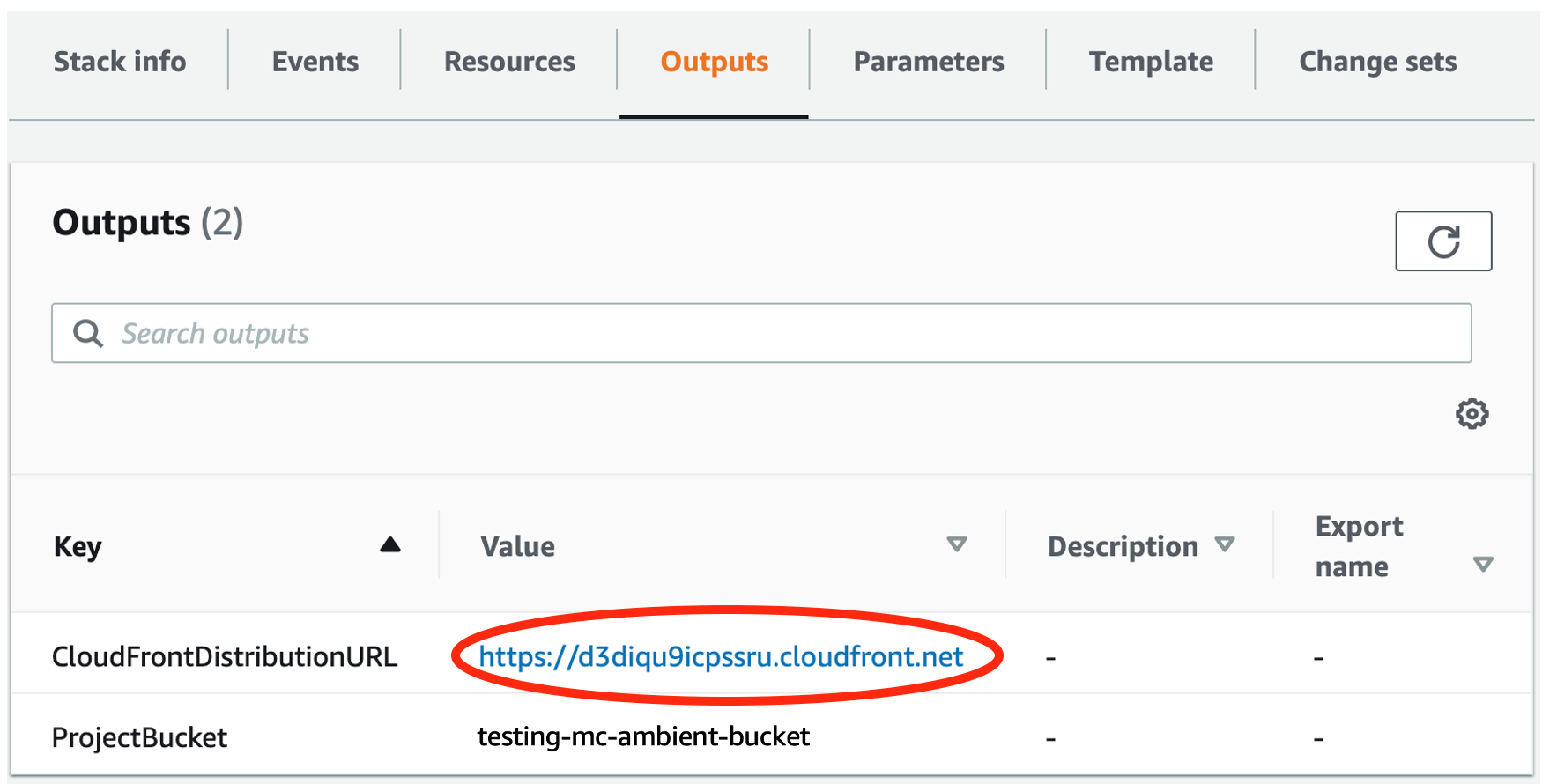View the Template tab
1542x784 pixels.
tap(1151, 61)
